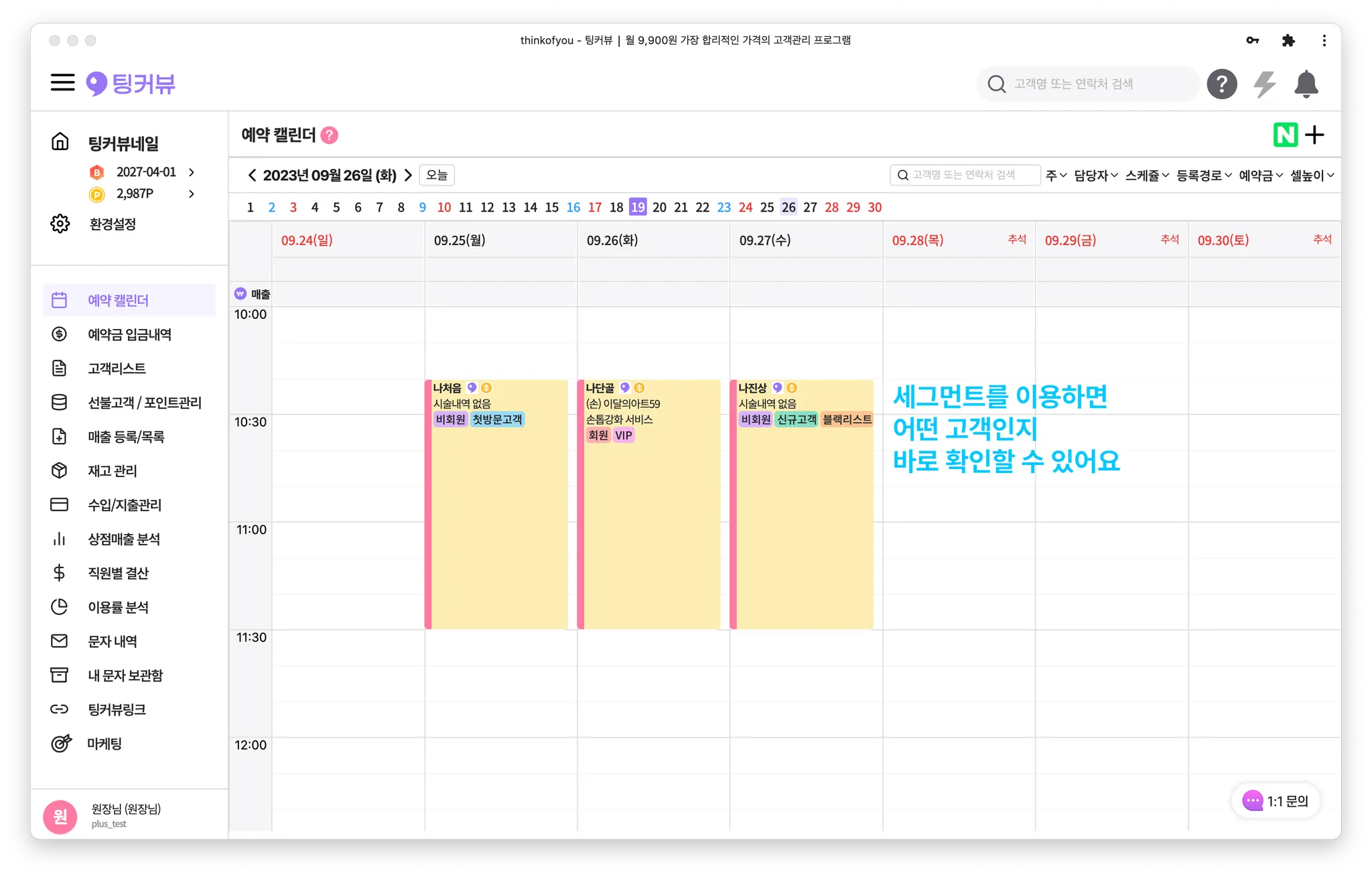Click the 오늘 today button

click(x=437, y=175)
